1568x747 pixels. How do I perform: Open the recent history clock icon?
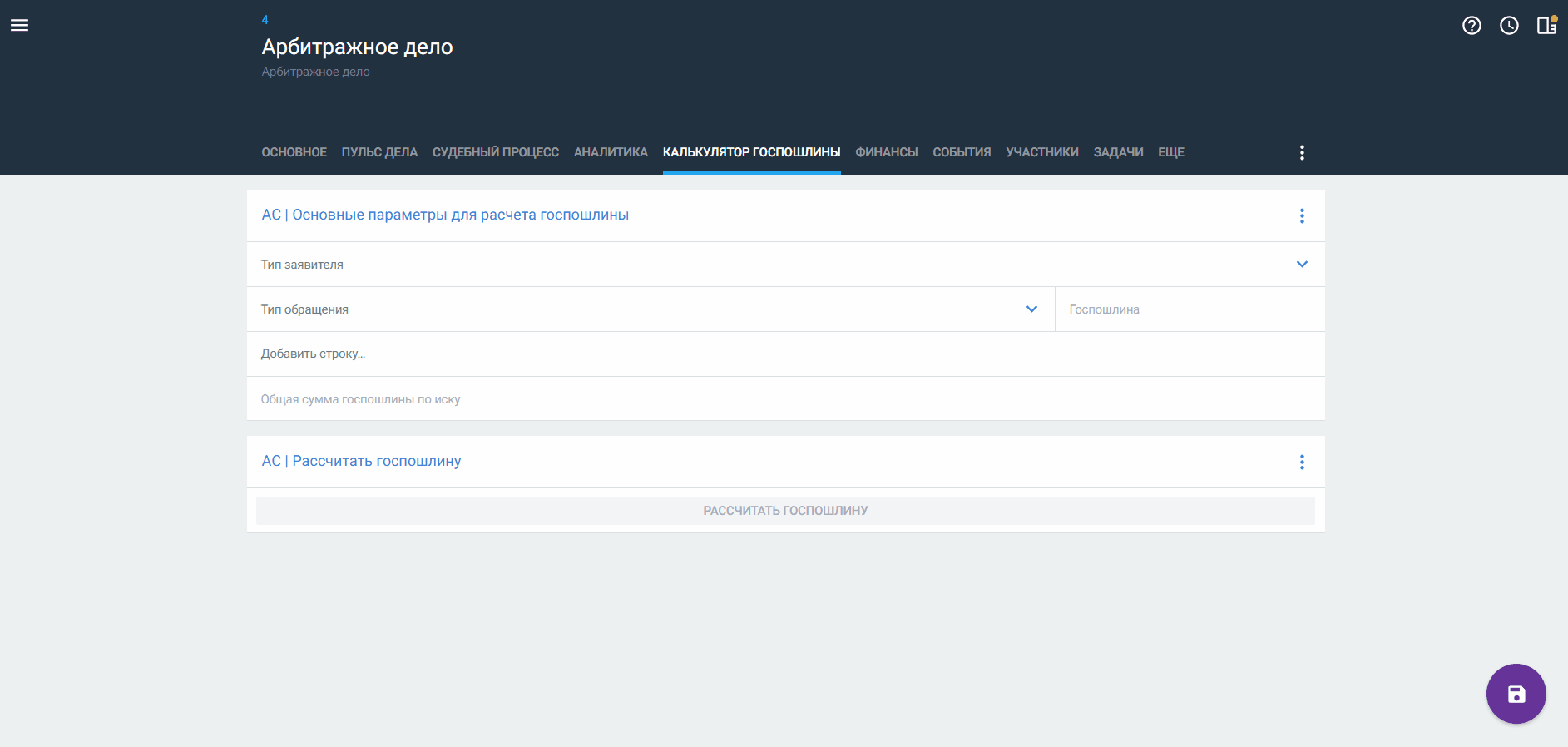[1509, 26]
